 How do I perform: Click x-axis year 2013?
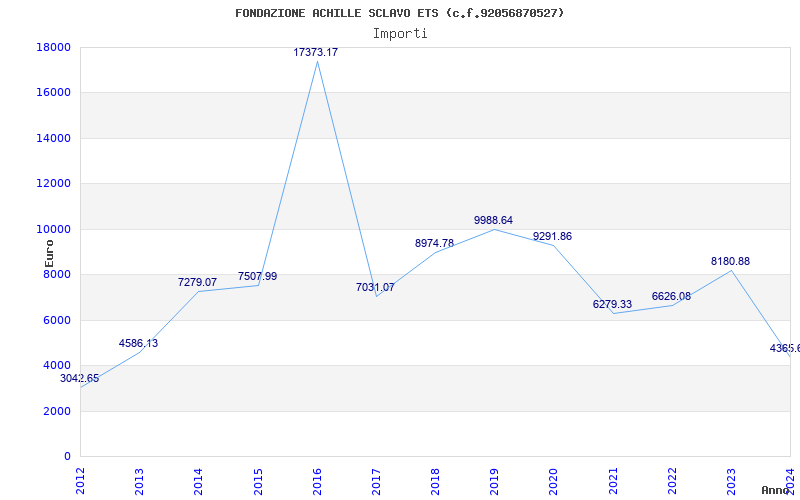tap(139, 481)
